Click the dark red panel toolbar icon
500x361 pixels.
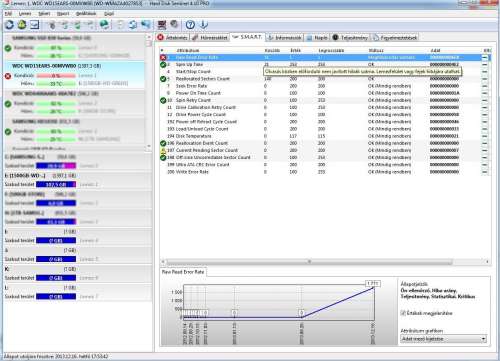click(x=162, y=25)
